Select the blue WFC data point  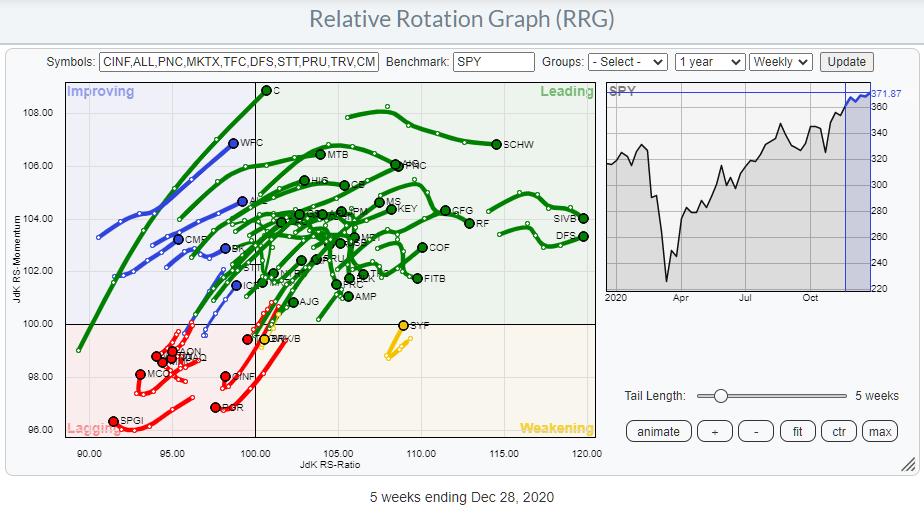click(x=233, y=143)
